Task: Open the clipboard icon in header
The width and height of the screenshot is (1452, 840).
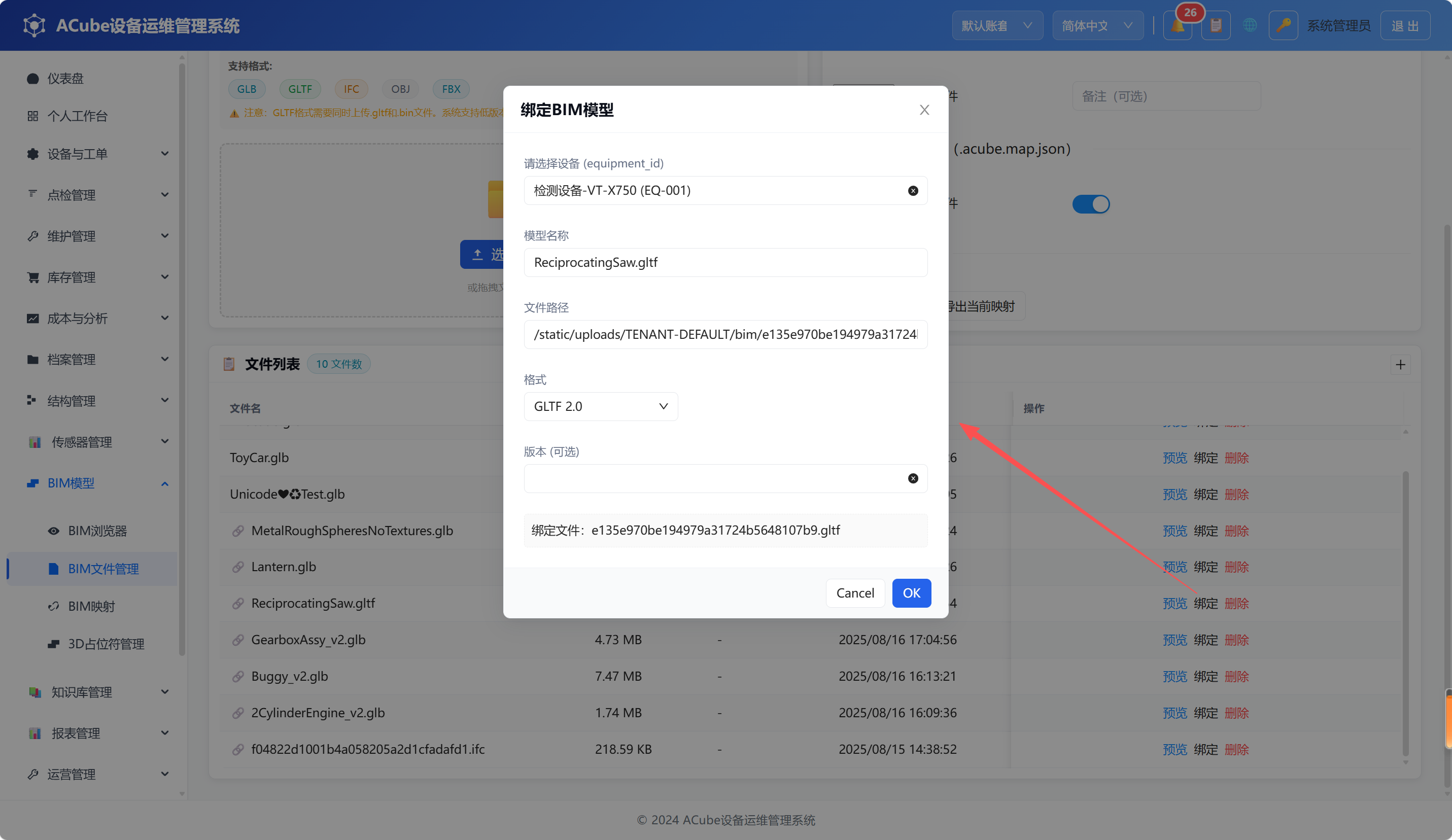Action: 1216,26
